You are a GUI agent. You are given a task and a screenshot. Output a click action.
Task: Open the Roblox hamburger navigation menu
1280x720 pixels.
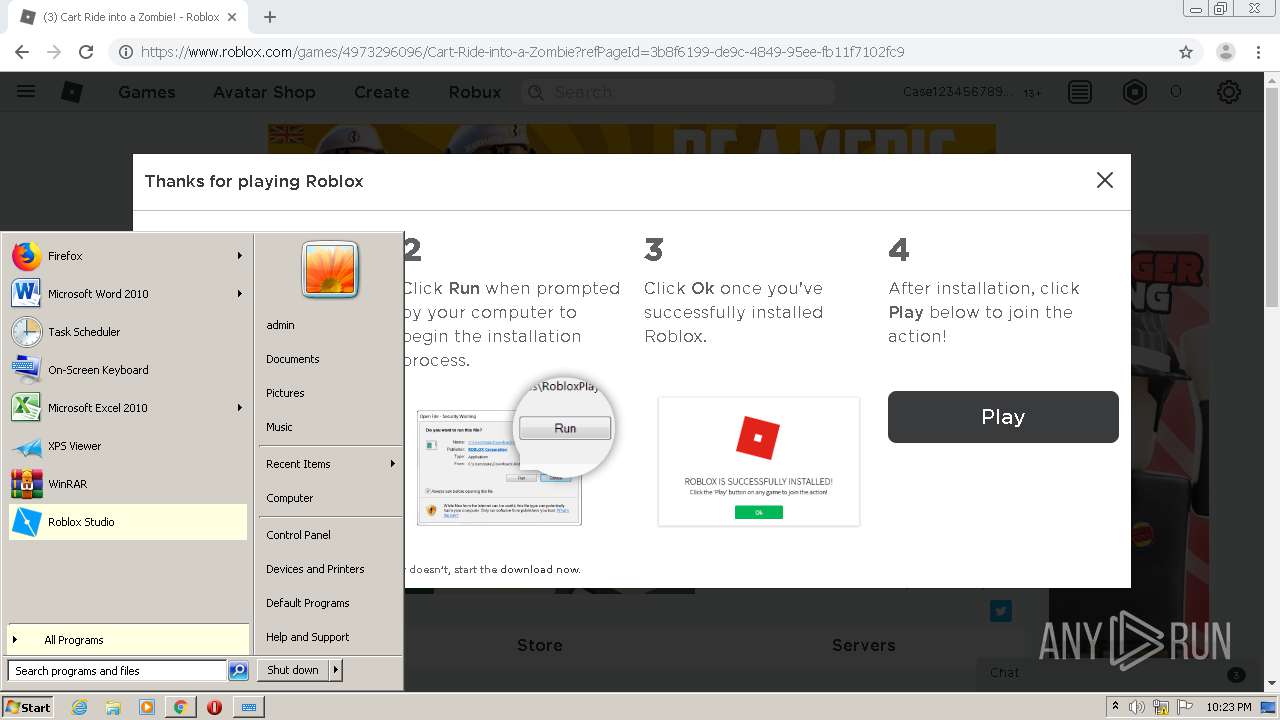26,92
